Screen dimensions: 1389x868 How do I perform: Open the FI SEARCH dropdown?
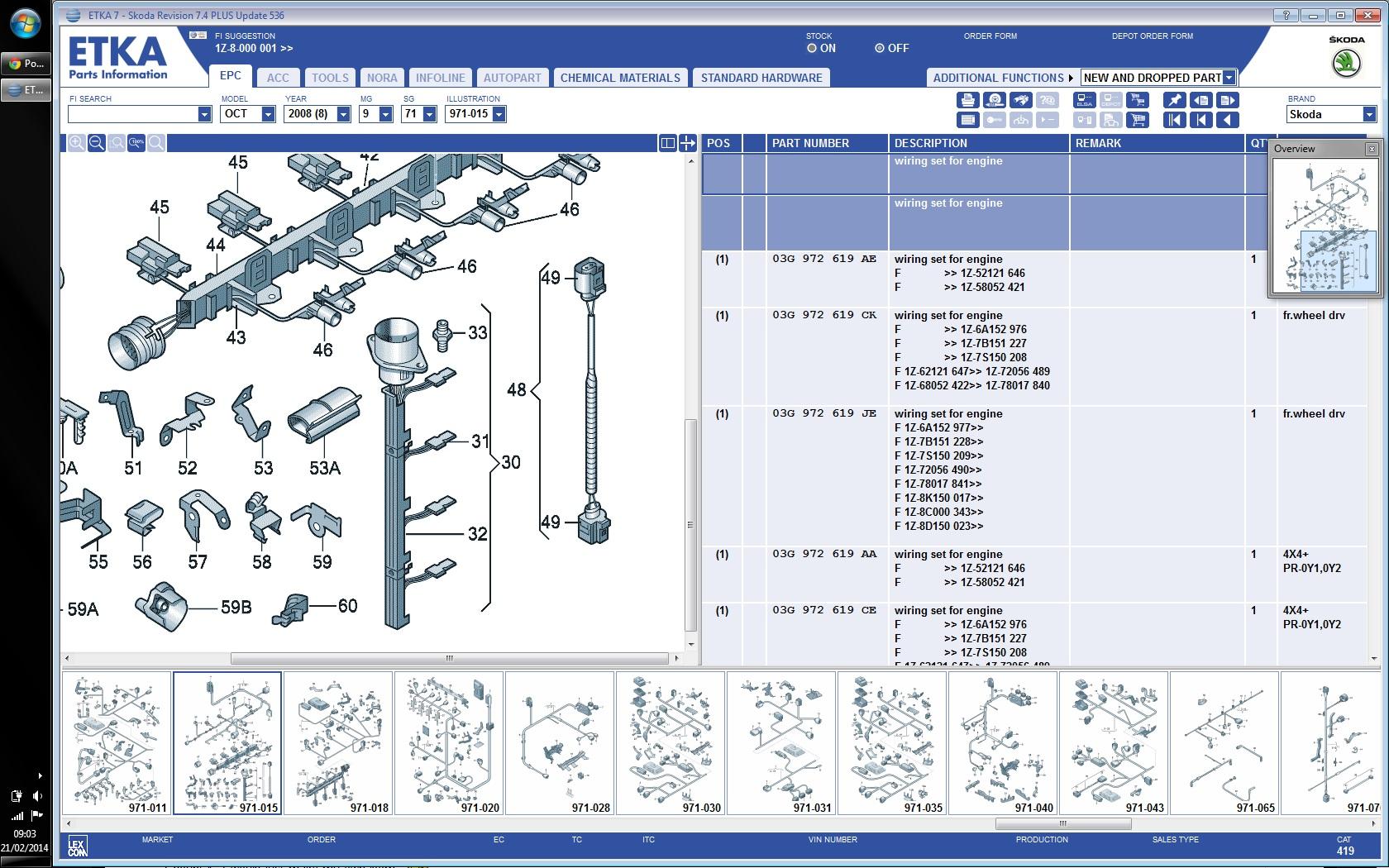[204, 114]
